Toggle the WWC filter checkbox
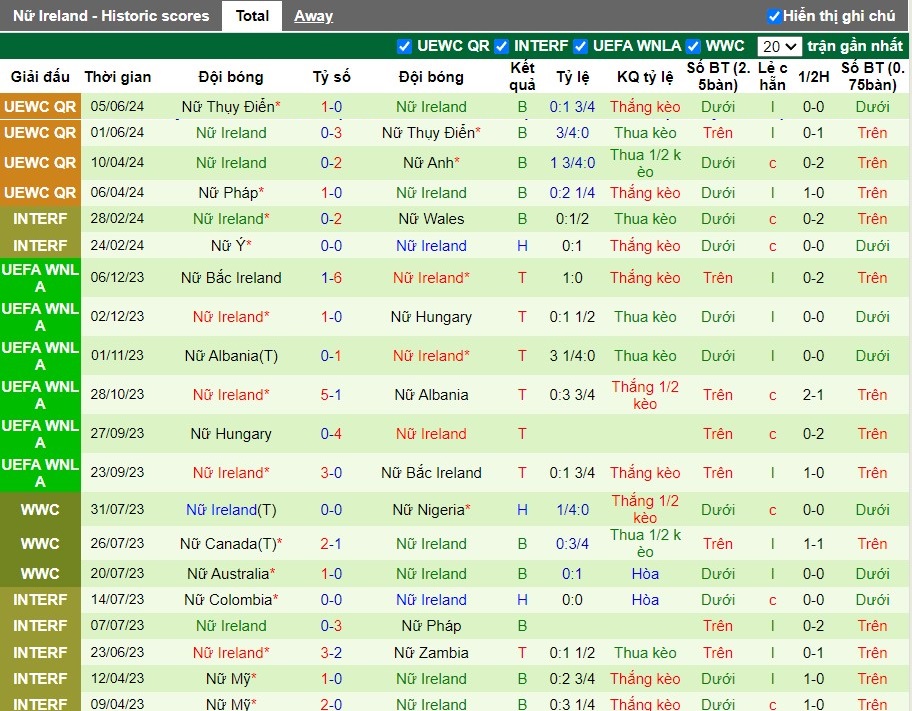The image size is (912, 711). (x=693, y=46)
